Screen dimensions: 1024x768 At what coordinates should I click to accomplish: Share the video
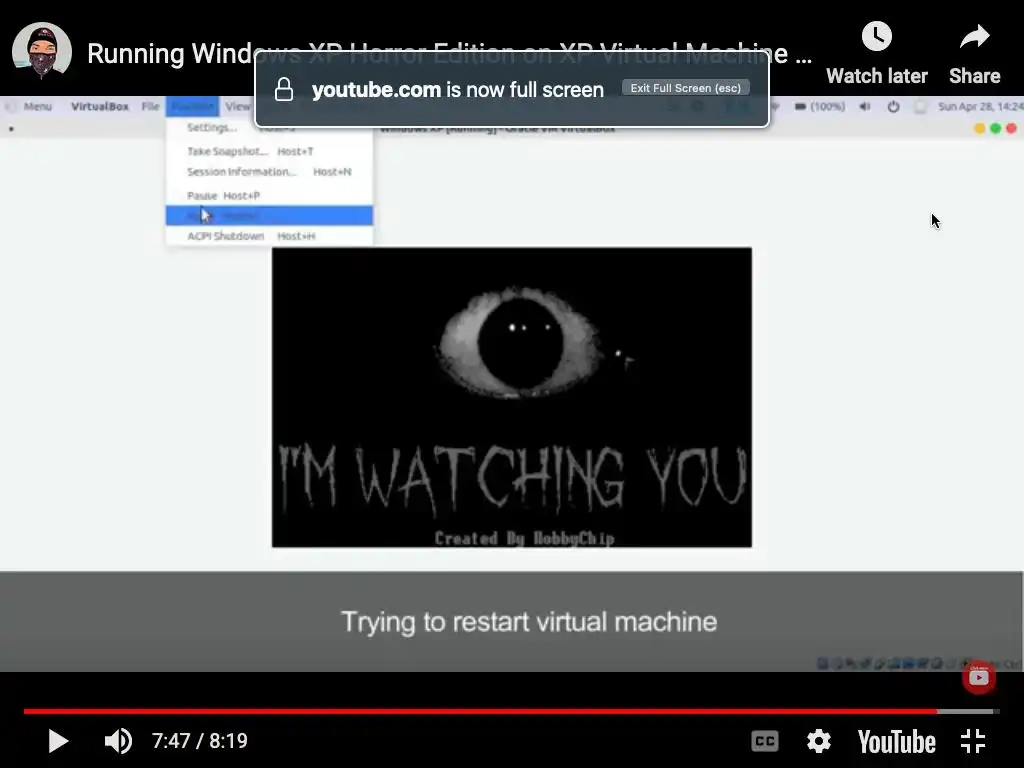click(x=974, y=54)
